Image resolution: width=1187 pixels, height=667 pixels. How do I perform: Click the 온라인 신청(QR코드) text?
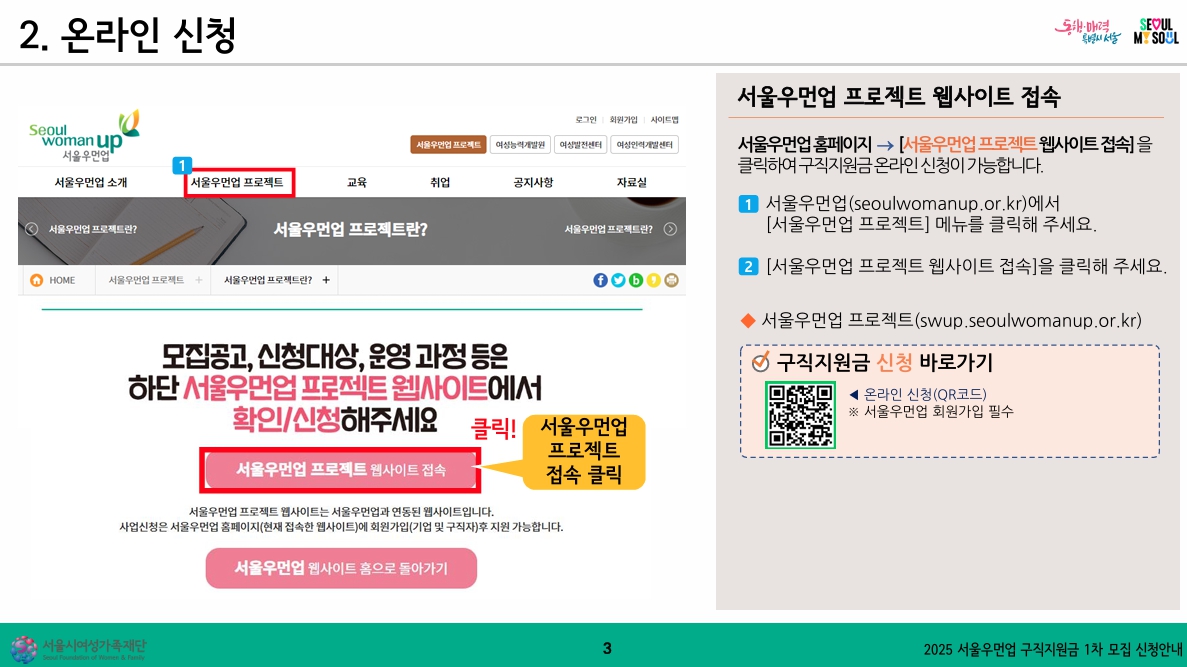(925, 394)
